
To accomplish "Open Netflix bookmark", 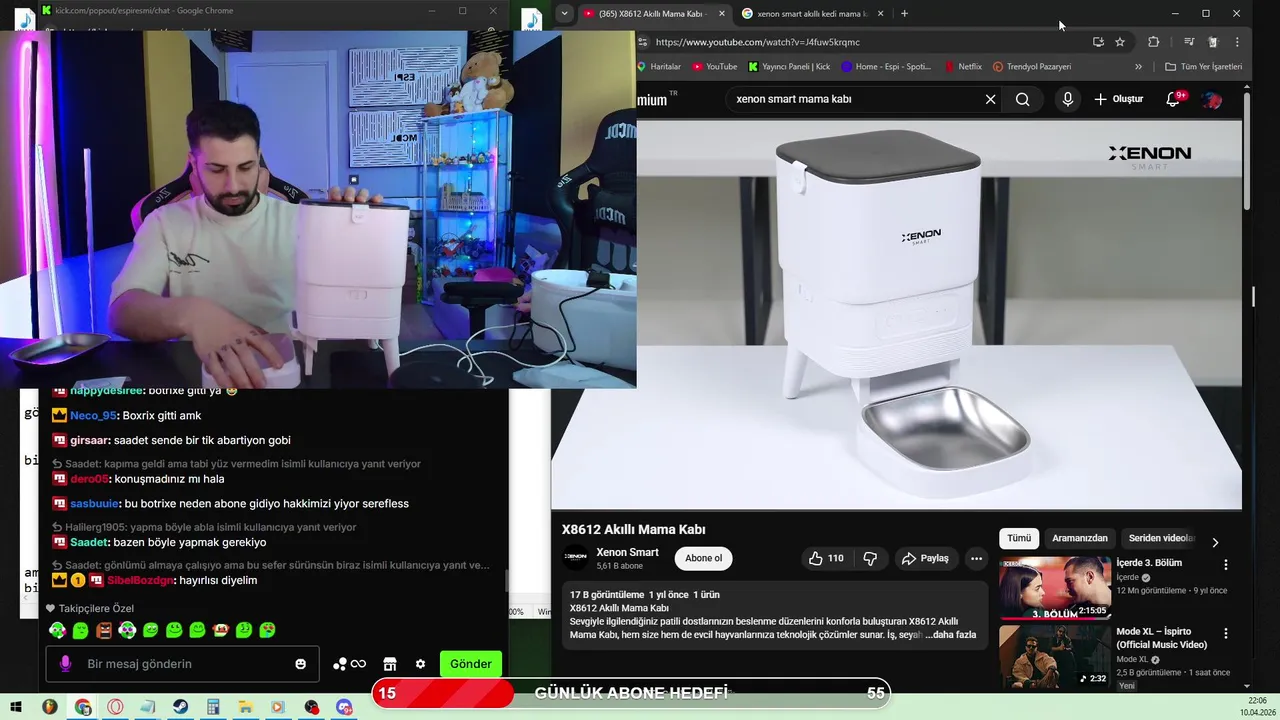I will pos(963,67).
